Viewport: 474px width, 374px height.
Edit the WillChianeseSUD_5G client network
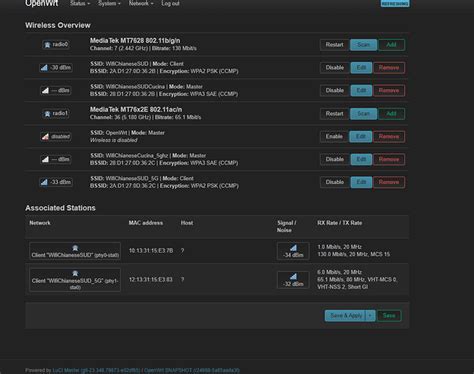pos(361,182)
